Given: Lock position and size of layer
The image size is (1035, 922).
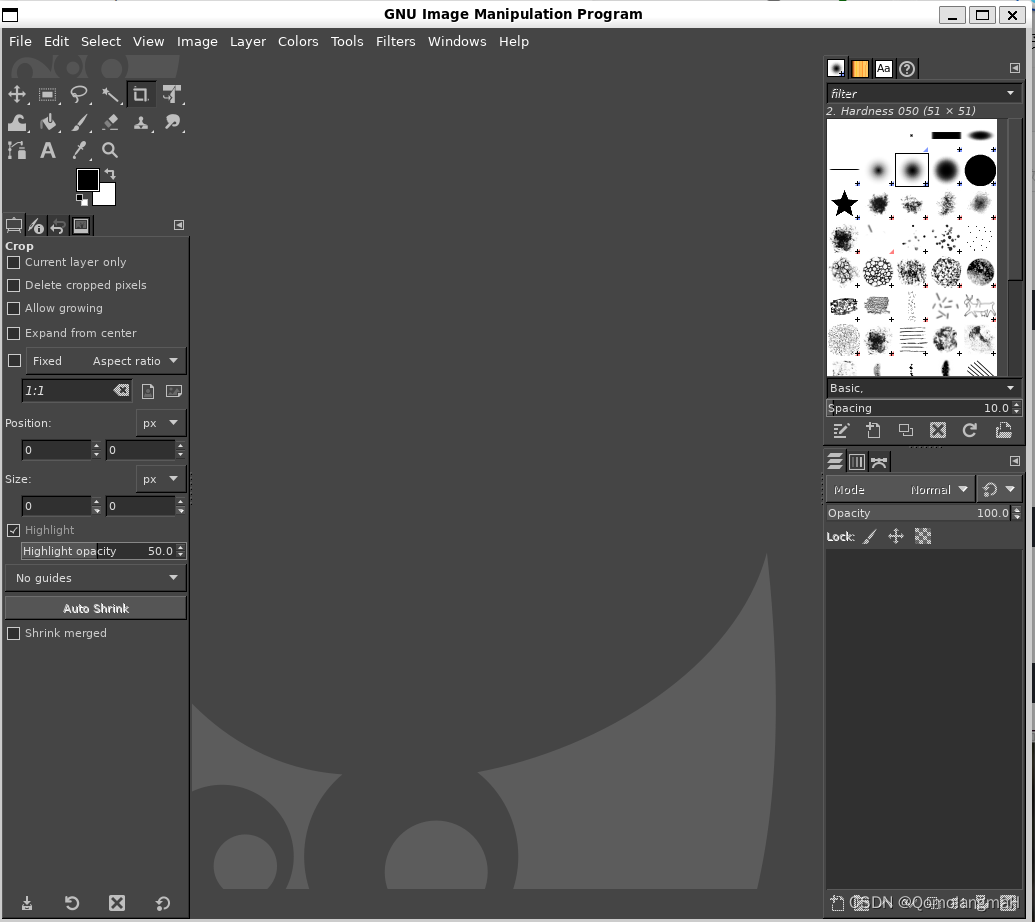Looking at the screenshot, I should (896, 537).
